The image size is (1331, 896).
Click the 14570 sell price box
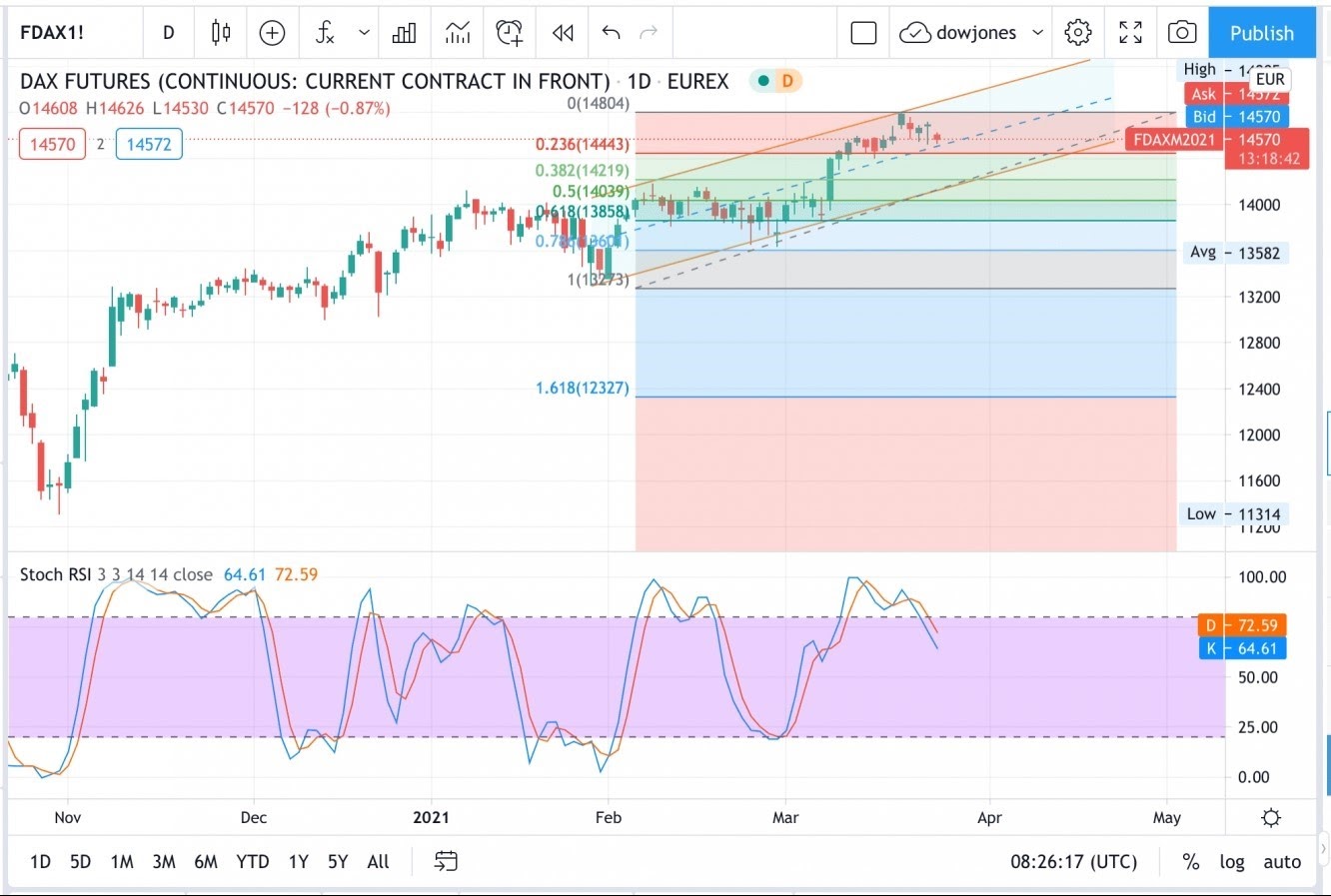[52, 144]
